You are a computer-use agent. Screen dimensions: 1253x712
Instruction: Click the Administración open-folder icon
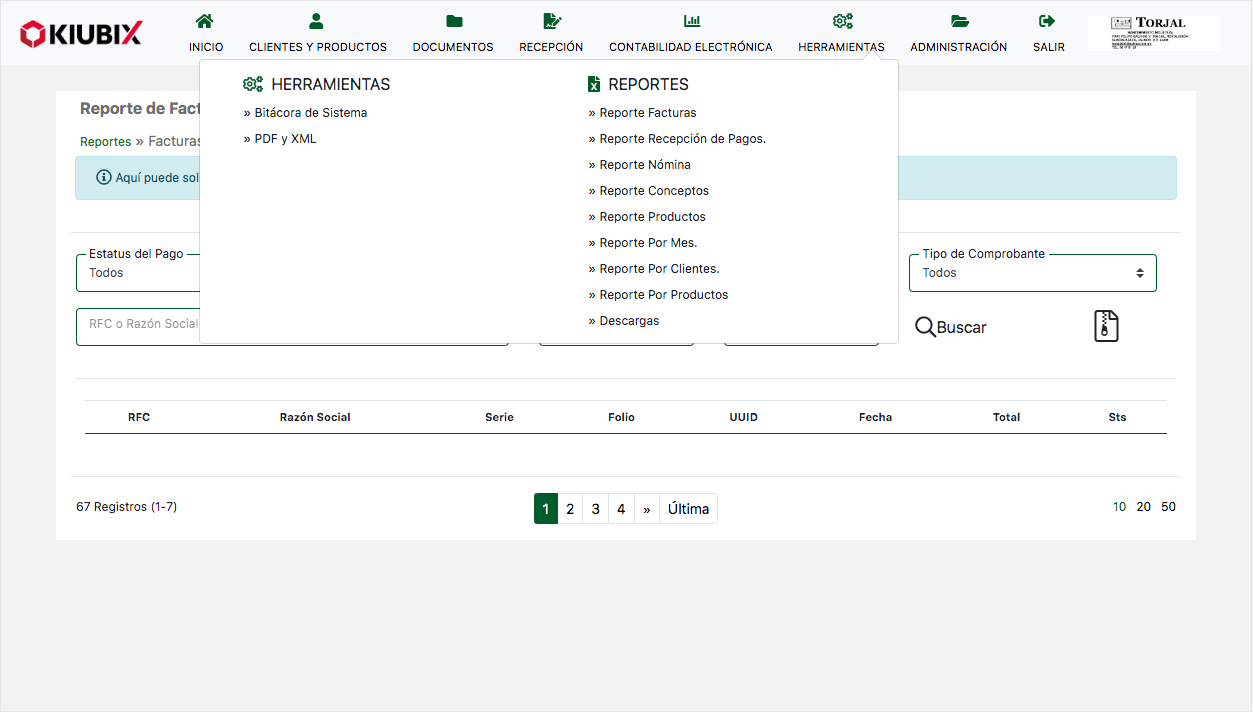[959, 21]
